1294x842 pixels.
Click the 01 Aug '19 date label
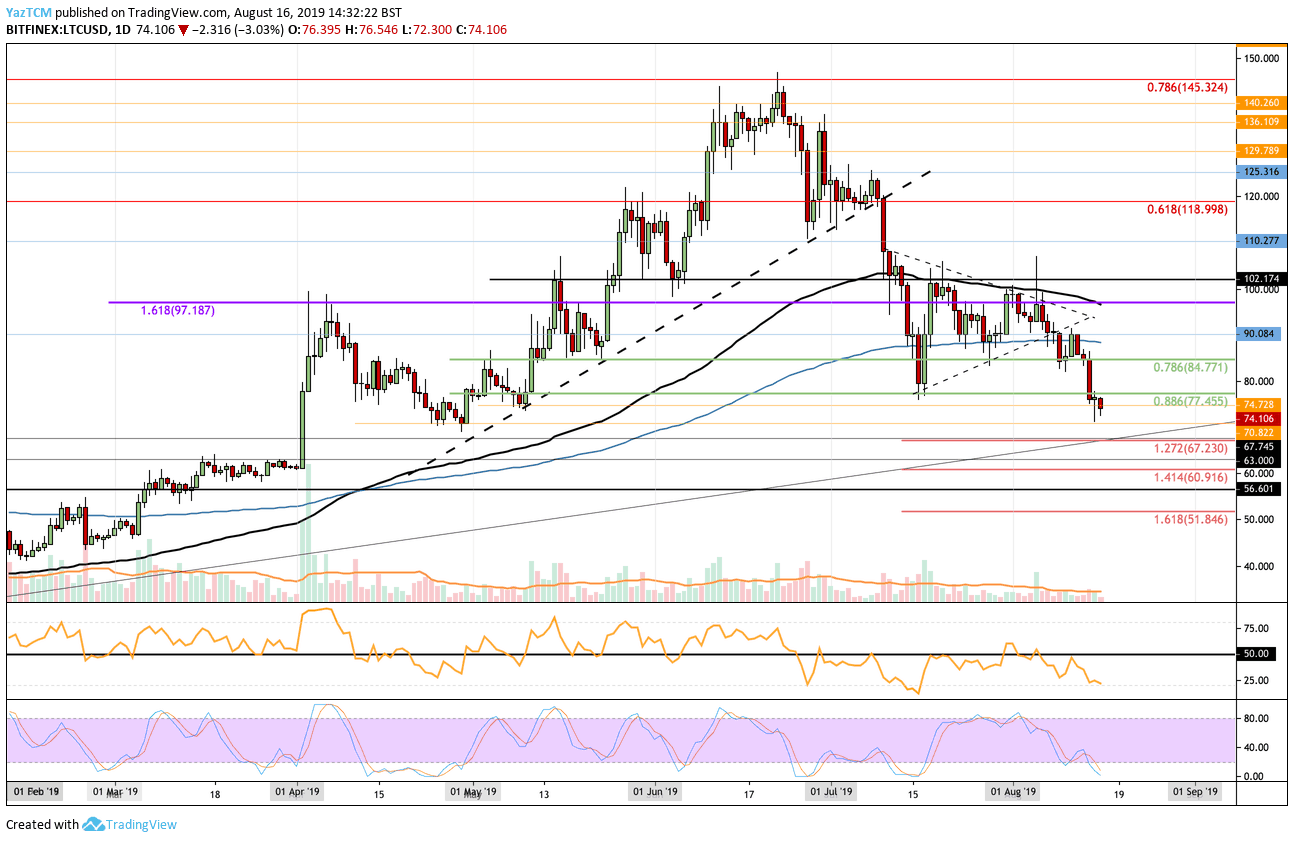click(1012, 792)
